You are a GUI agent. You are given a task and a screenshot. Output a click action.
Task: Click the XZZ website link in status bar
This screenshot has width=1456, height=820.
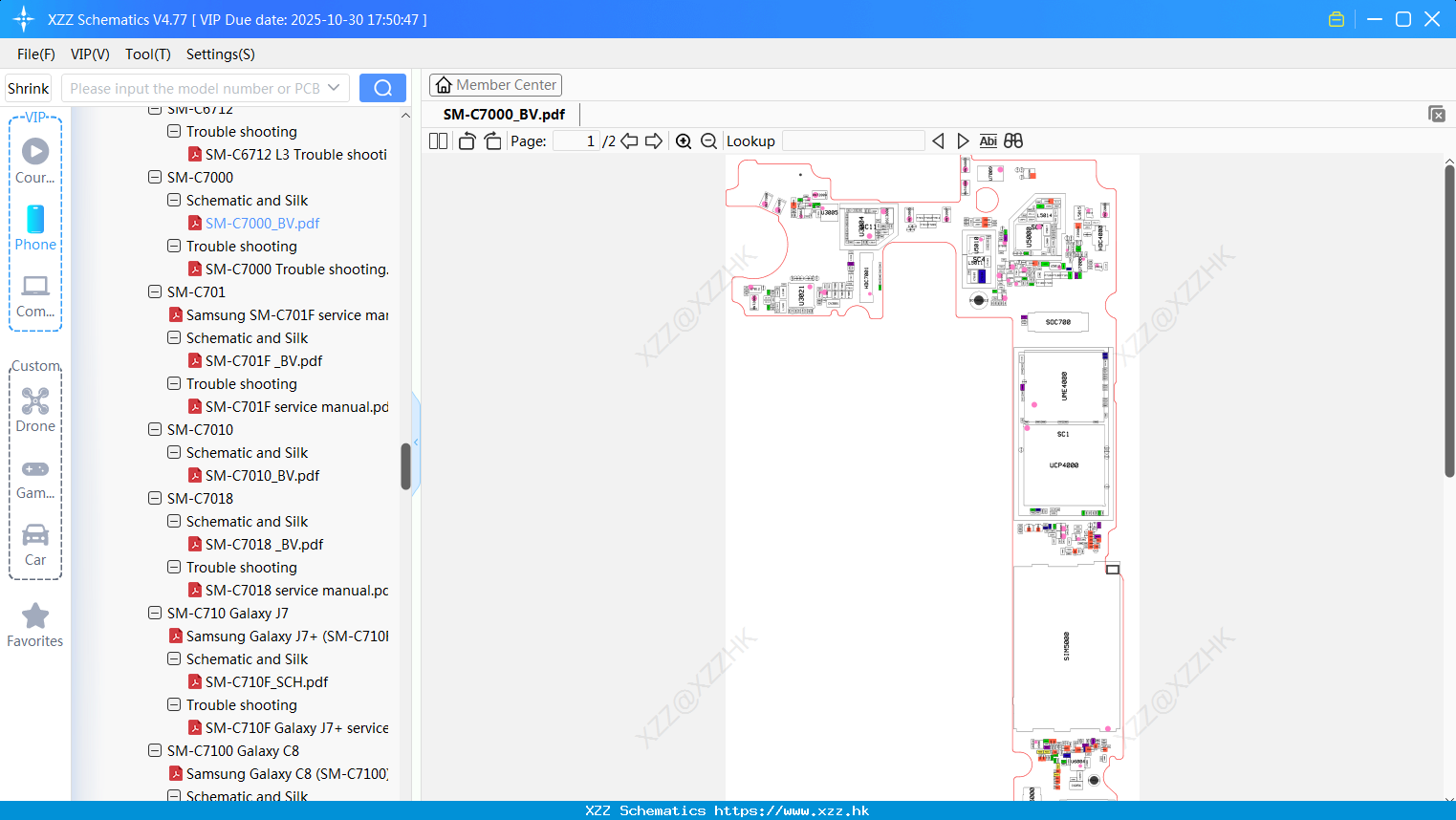pos(792,810)
